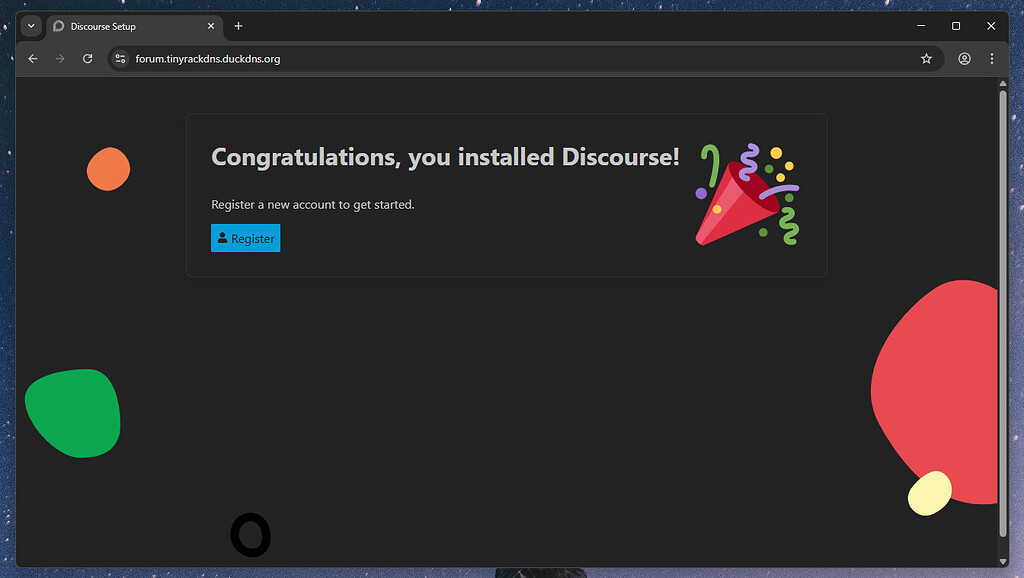Click the forward navigation arrow
The height and width of the screenshot is (578, 1024).
tap(60, 59)
